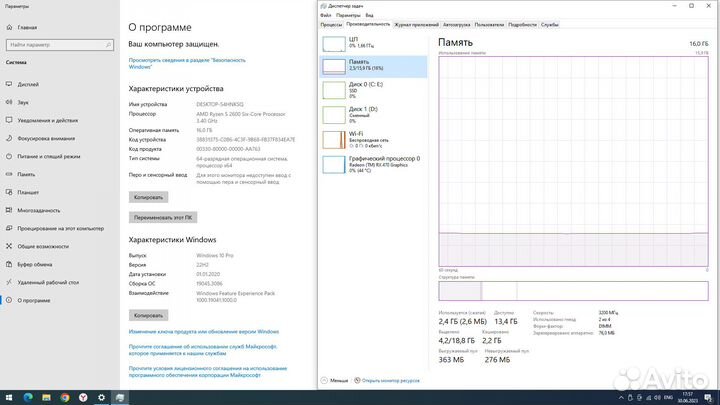
Task: Select Дисплей in Settings sidebar
Action: pos(28,84)
